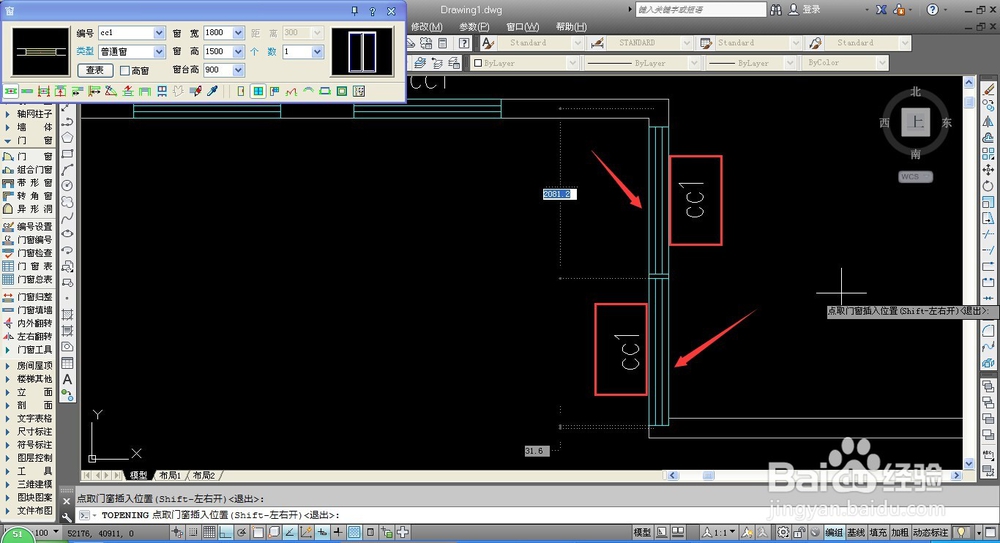1000x543 pixels.
Task: Switch to 布局1 tab
Action: coord(170,475)
